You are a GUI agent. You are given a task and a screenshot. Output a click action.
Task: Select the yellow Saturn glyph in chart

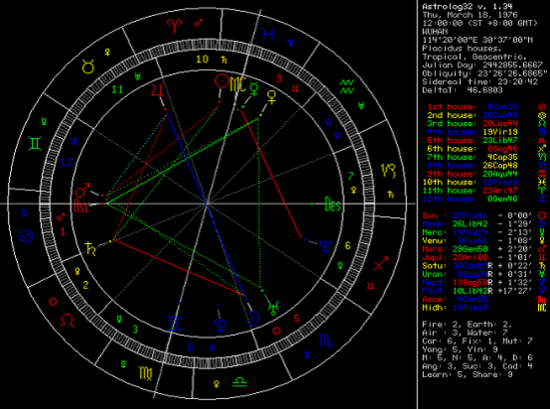point(91,249)
